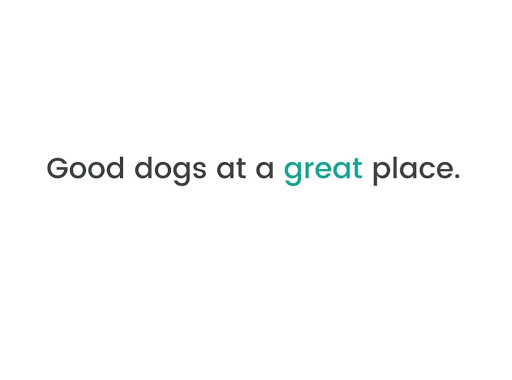
Task: Click the final "d" of "Good"
Action: pos(115,168)
